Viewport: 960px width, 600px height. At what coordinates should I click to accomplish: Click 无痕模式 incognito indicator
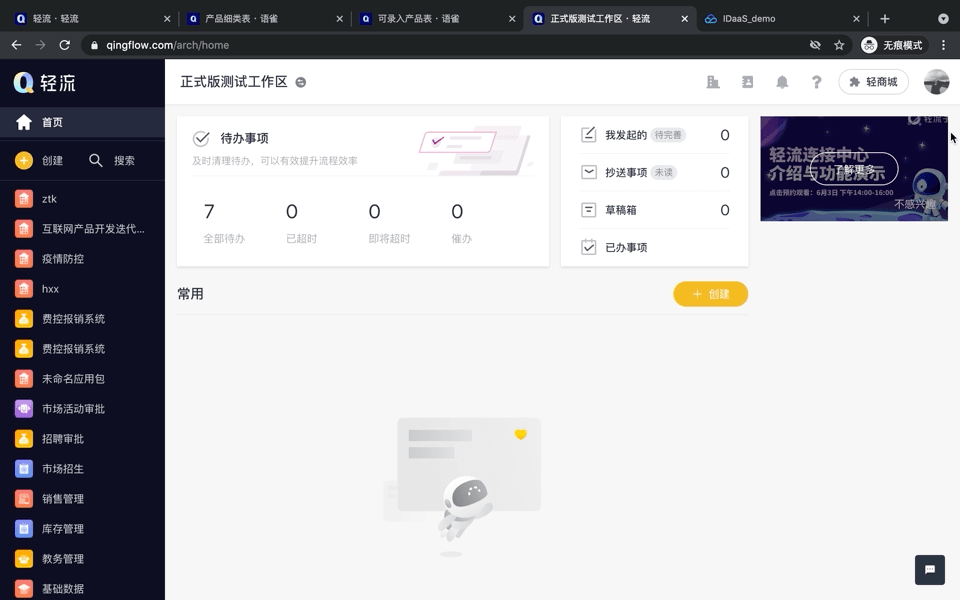[x=893, y=45]
